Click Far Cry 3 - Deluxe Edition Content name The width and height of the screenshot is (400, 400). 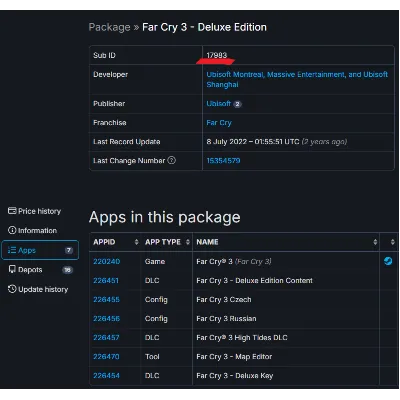click(x=254, y=280)
